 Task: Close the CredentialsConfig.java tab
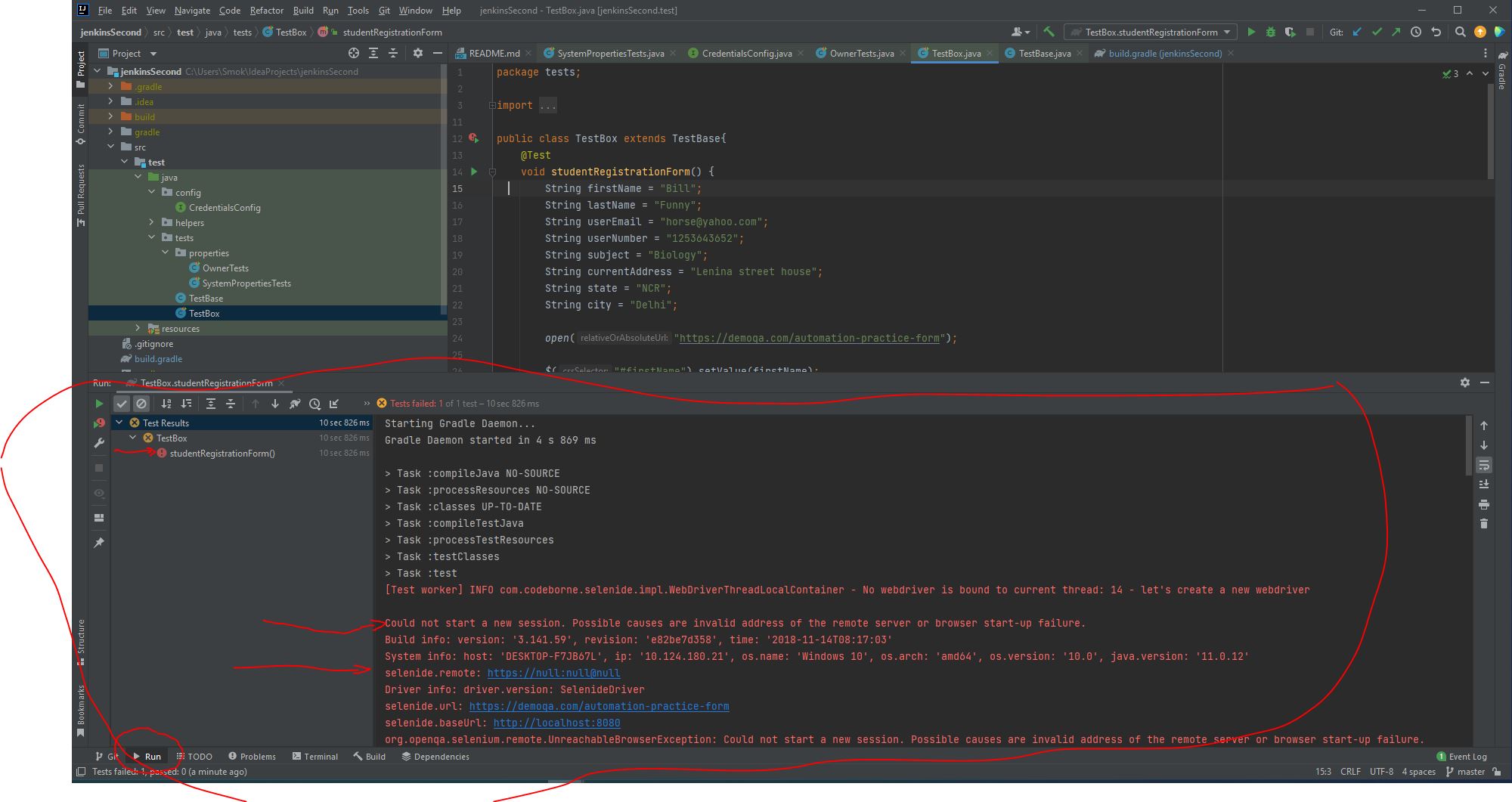click(x=801, y=53)
